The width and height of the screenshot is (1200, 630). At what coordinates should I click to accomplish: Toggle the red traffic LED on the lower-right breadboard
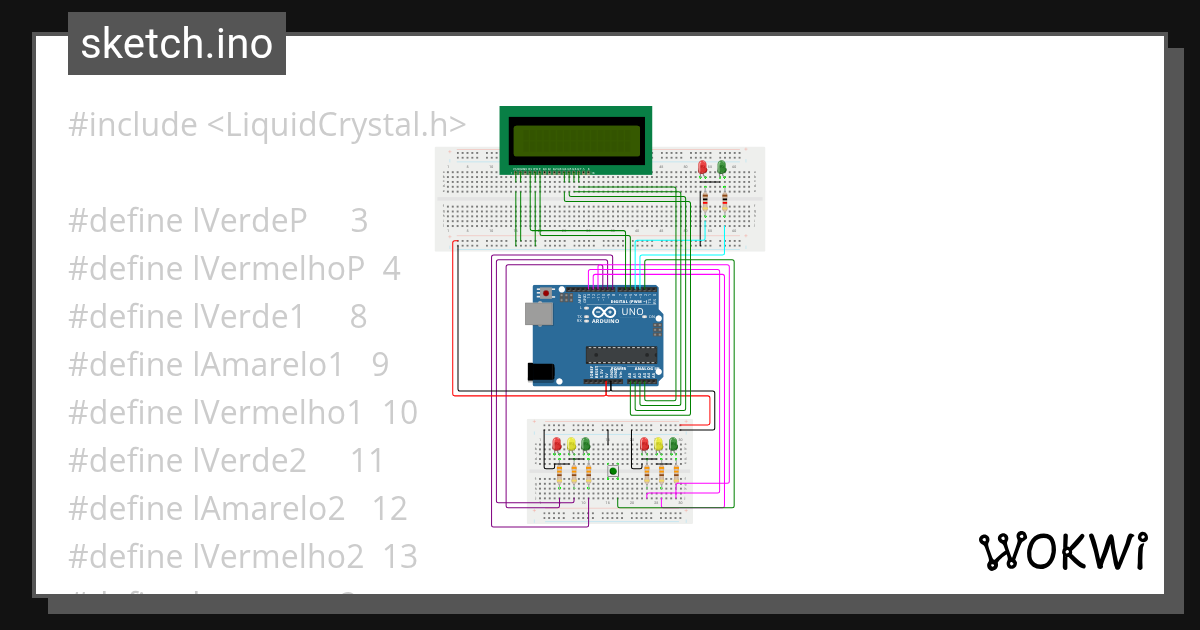pos(645,444)
